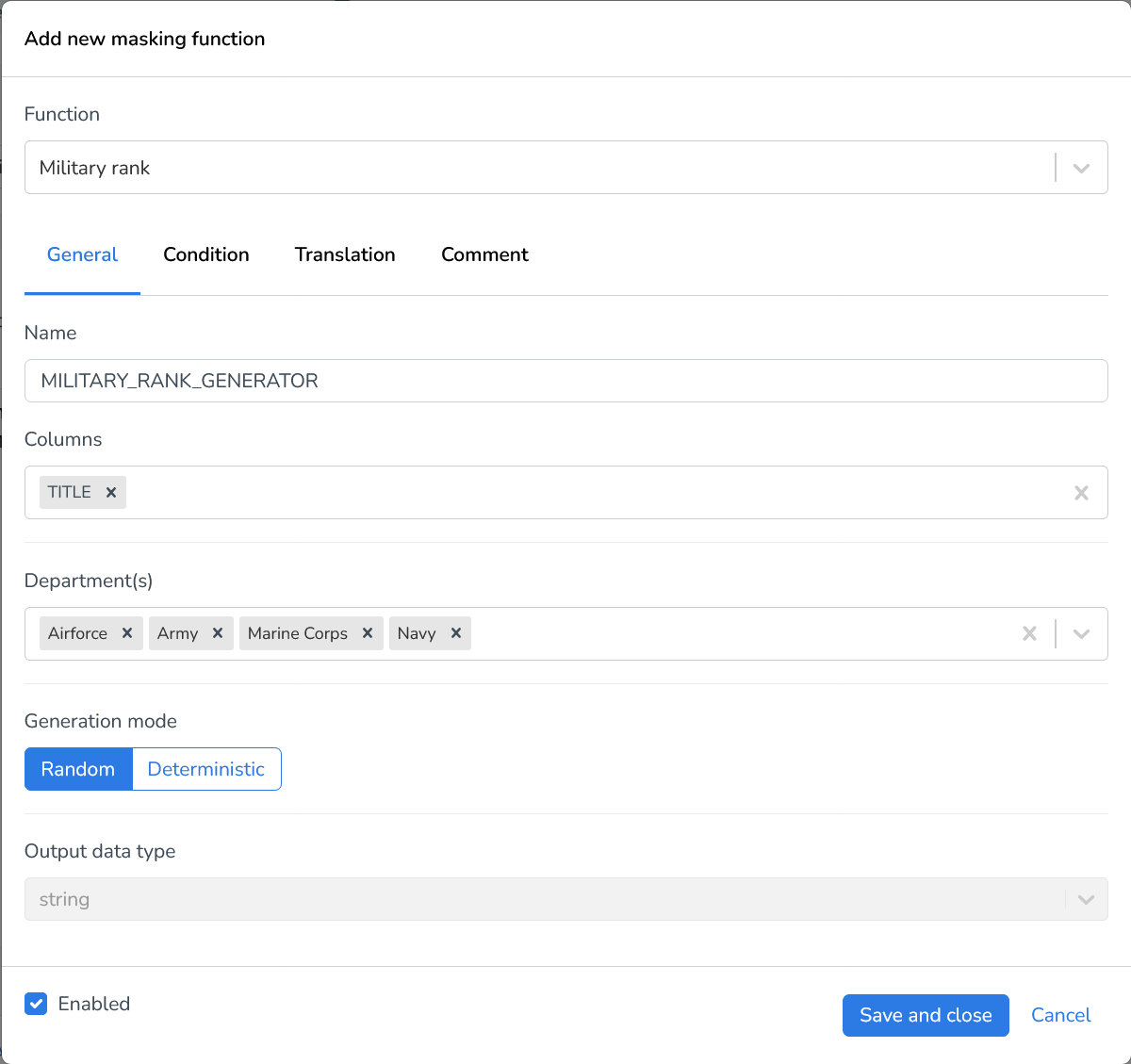Viewport: 1131px width, 1064px height.
Task: Clear all selected columns
Action: click(1081, 493)
